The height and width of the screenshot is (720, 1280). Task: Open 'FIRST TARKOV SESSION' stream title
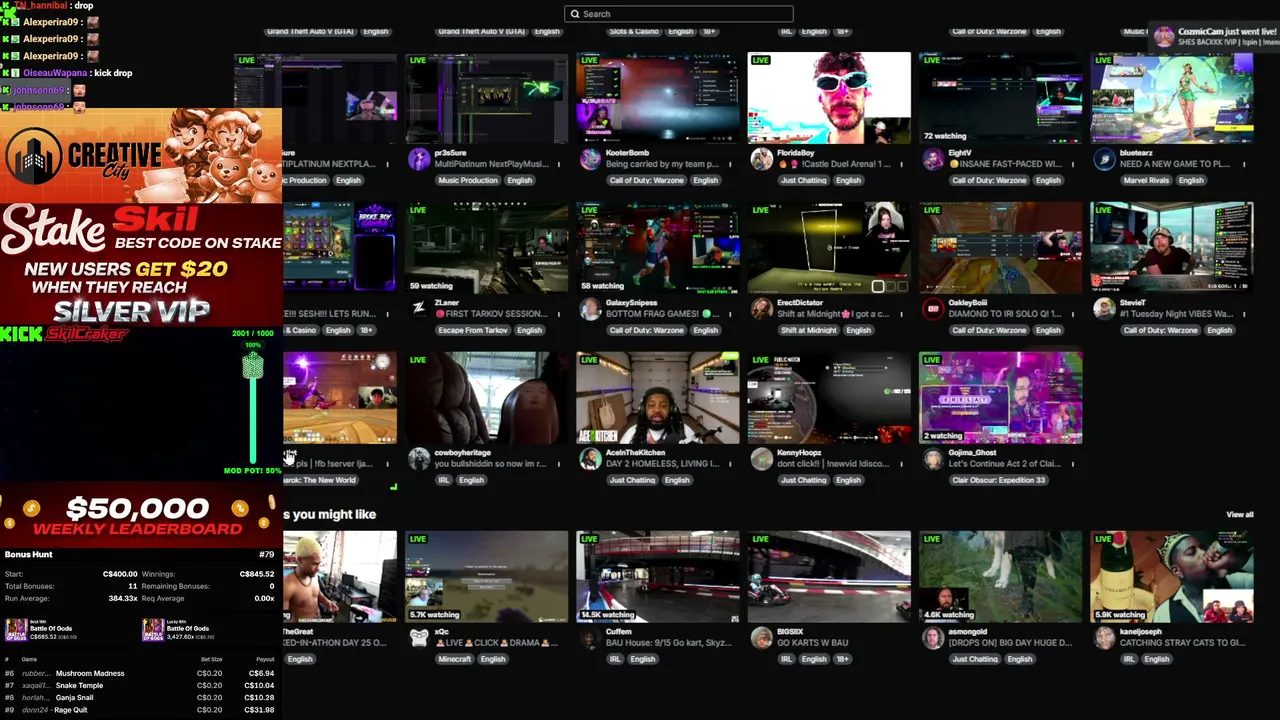(x=490, y=314)
